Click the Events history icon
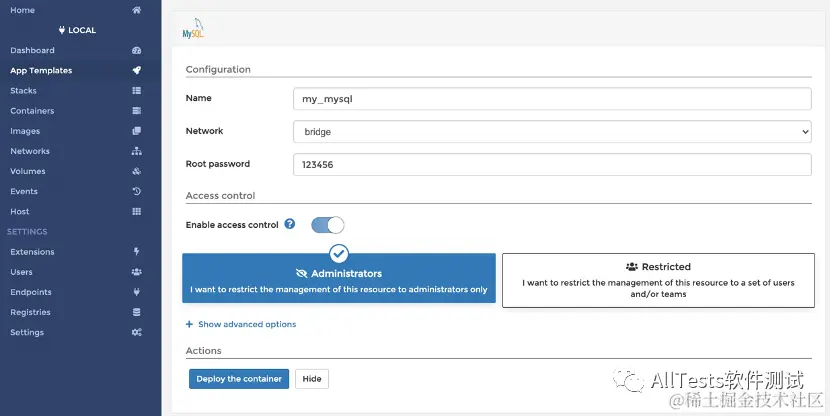Image resolution: width=830 pixels, height=416 pixels. [x=137, y=191]
